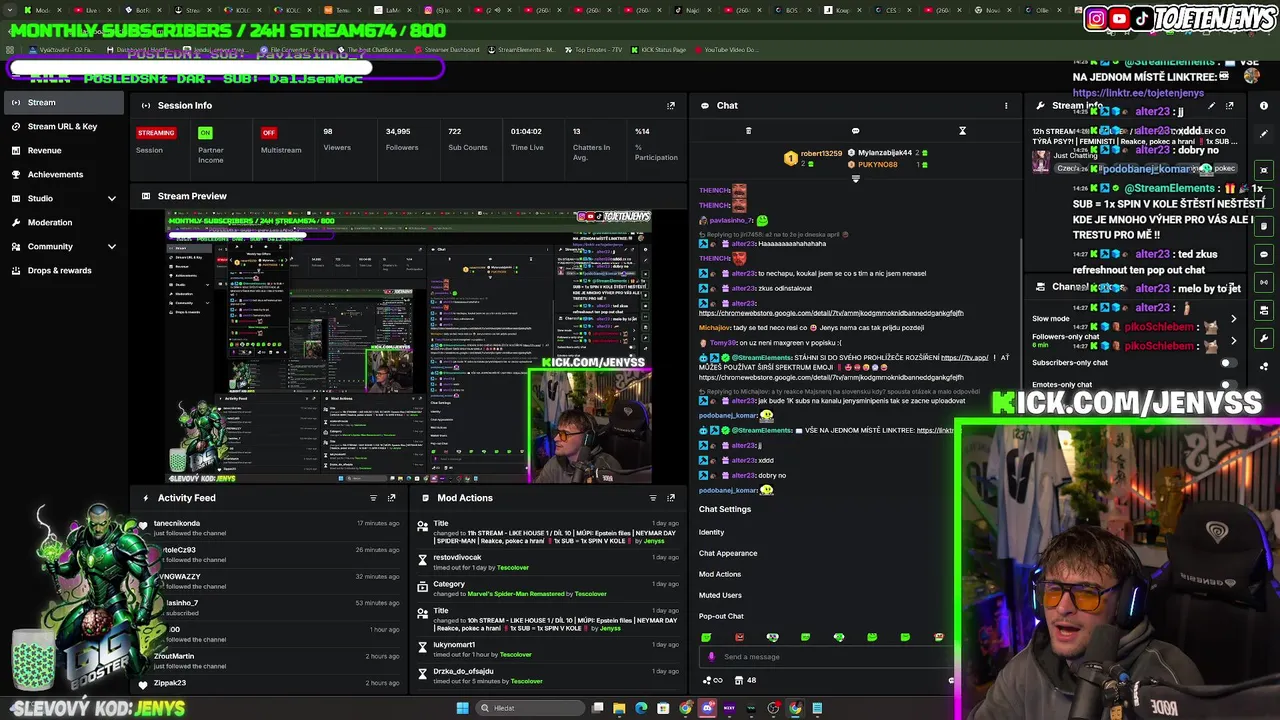
Task: Open the KICK Status Page bookmark
Action: 658,50
